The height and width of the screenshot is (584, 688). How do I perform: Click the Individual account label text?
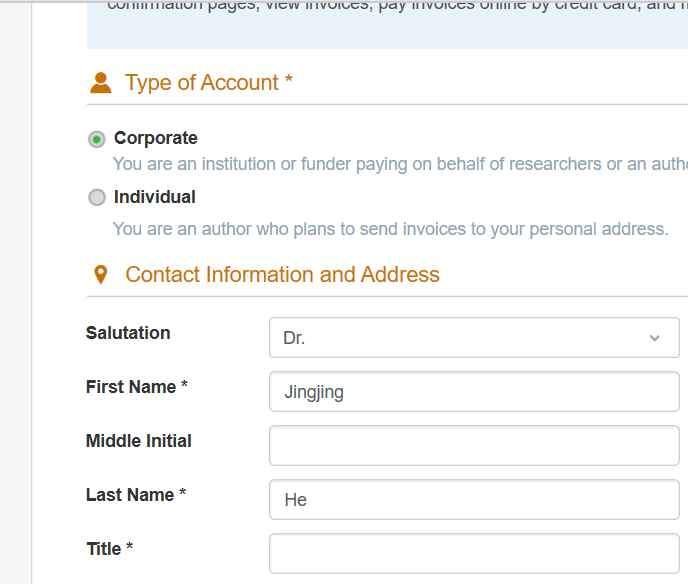[x=154, y=197]
